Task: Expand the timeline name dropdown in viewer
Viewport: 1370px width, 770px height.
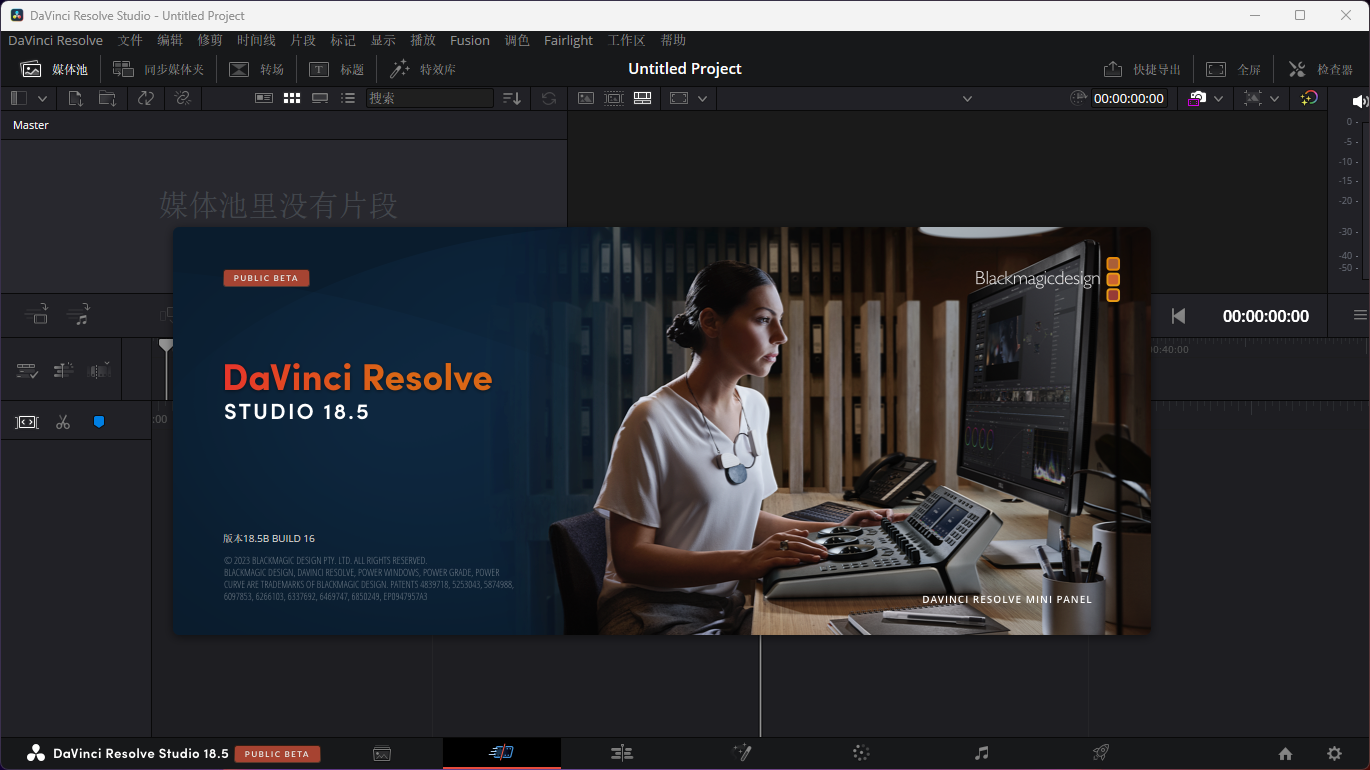Action: (967, 98)
